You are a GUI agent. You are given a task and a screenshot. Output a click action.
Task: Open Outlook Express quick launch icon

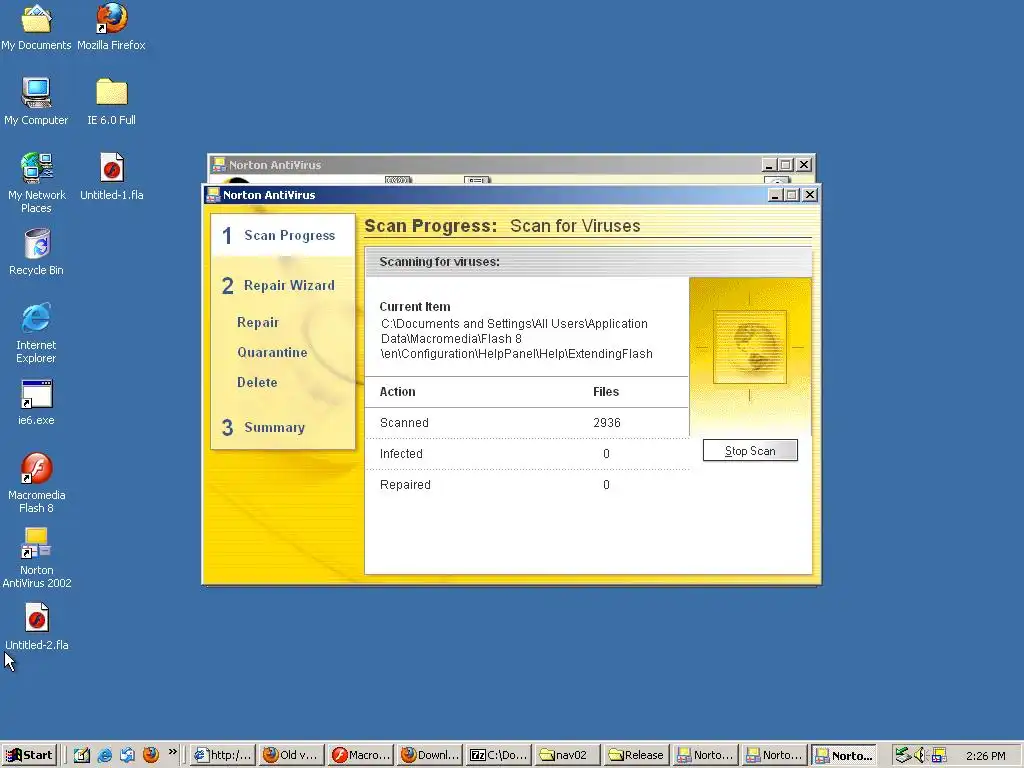click(x=127, y=756)
